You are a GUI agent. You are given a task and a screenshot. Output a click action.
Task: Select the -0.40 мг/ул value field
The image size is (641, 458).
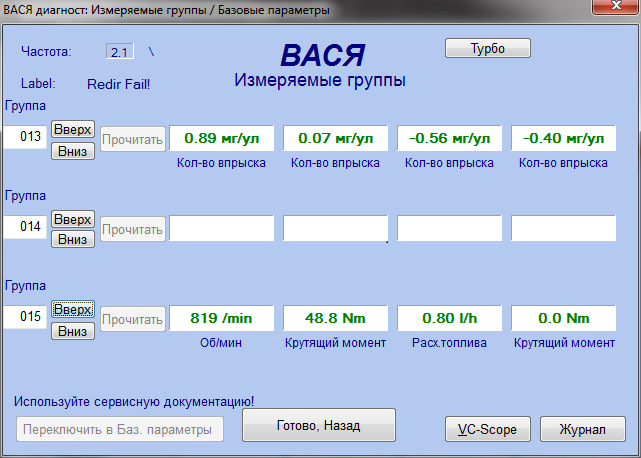click(563, 138)
